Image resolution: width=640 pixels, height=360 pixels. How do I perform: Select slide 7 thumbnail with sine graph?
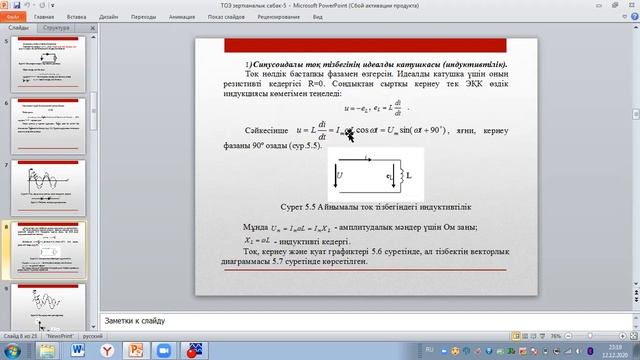pyautogui.click(x=48, y=188)
